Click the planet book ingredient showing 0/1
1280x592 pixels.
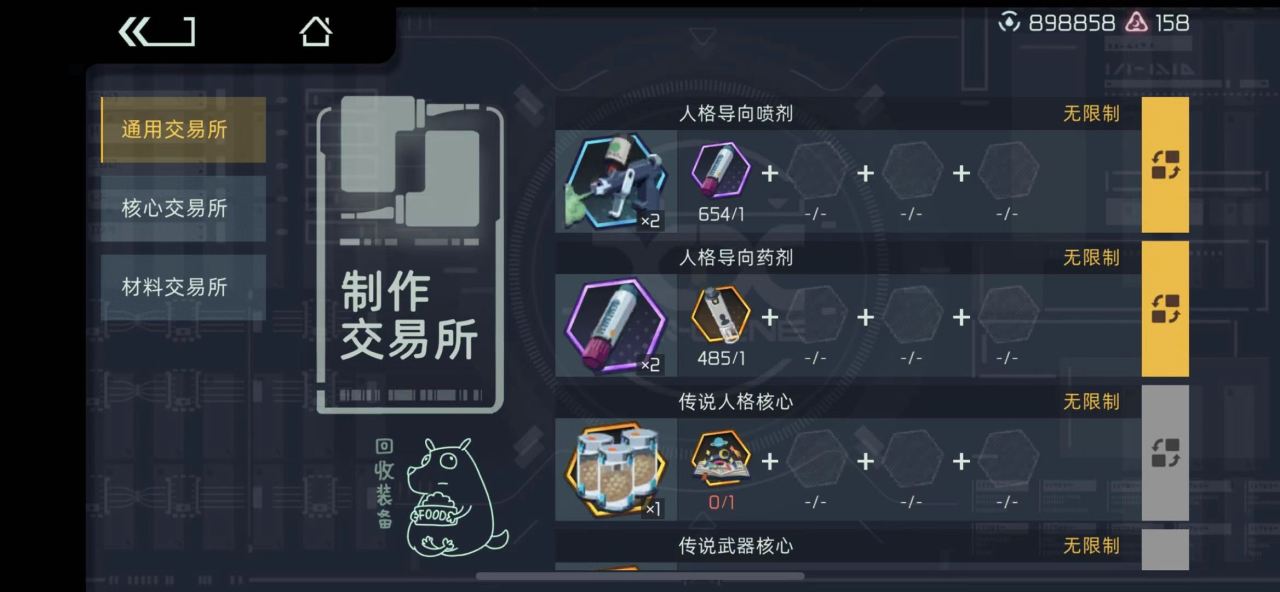pos(721,460)
